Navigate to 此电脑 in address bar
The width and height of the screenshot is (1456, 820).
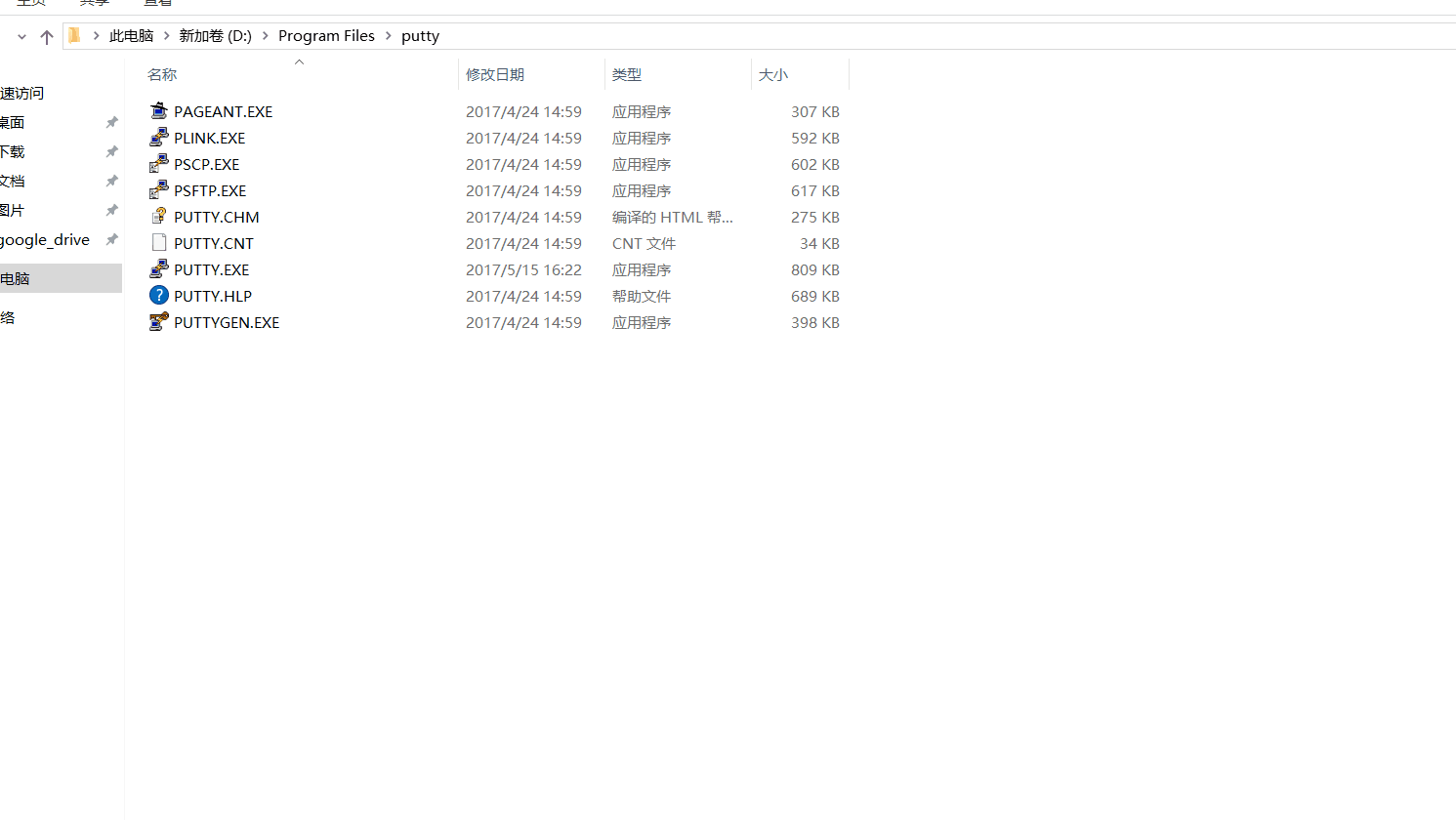pos(132,36)
